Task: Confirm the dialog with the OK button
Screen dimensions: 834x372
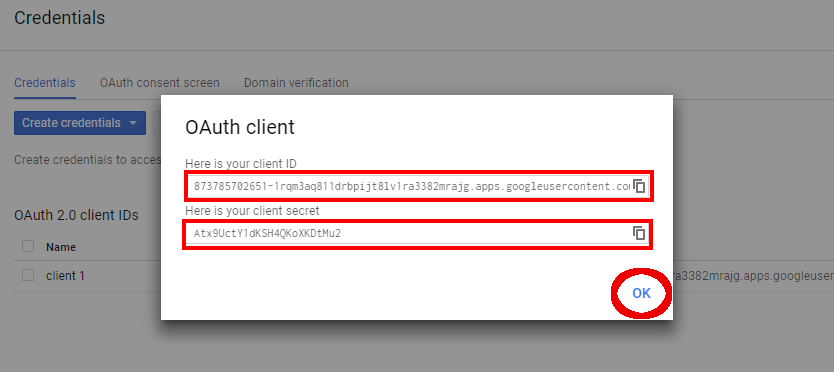Action: pos(641,293)
